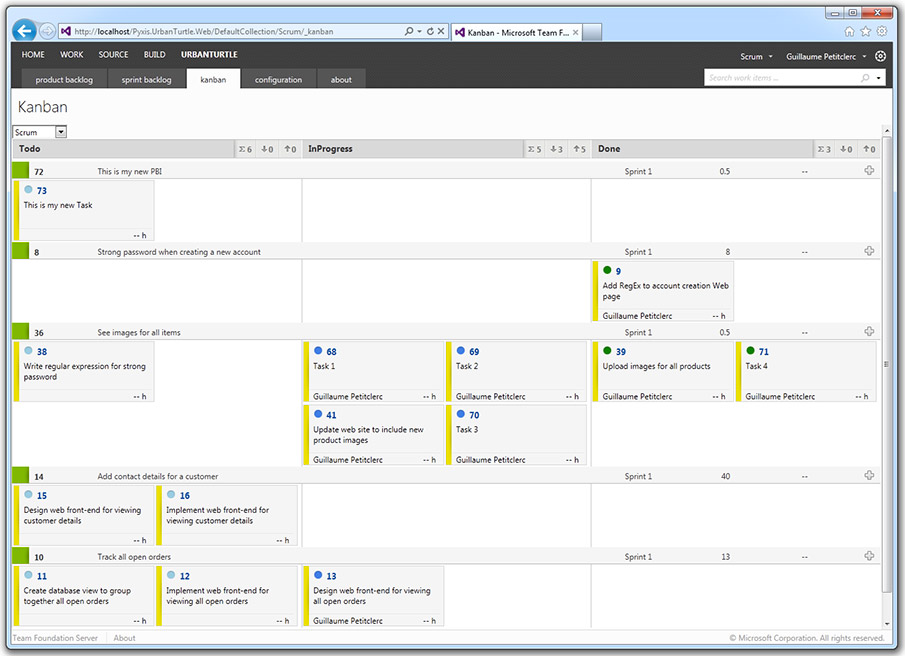The height and width of the screenshot is (656, 905).
Task: Click the up-arrow (↑ 5) icon in the InProgress header
Action: click(579, 148)
